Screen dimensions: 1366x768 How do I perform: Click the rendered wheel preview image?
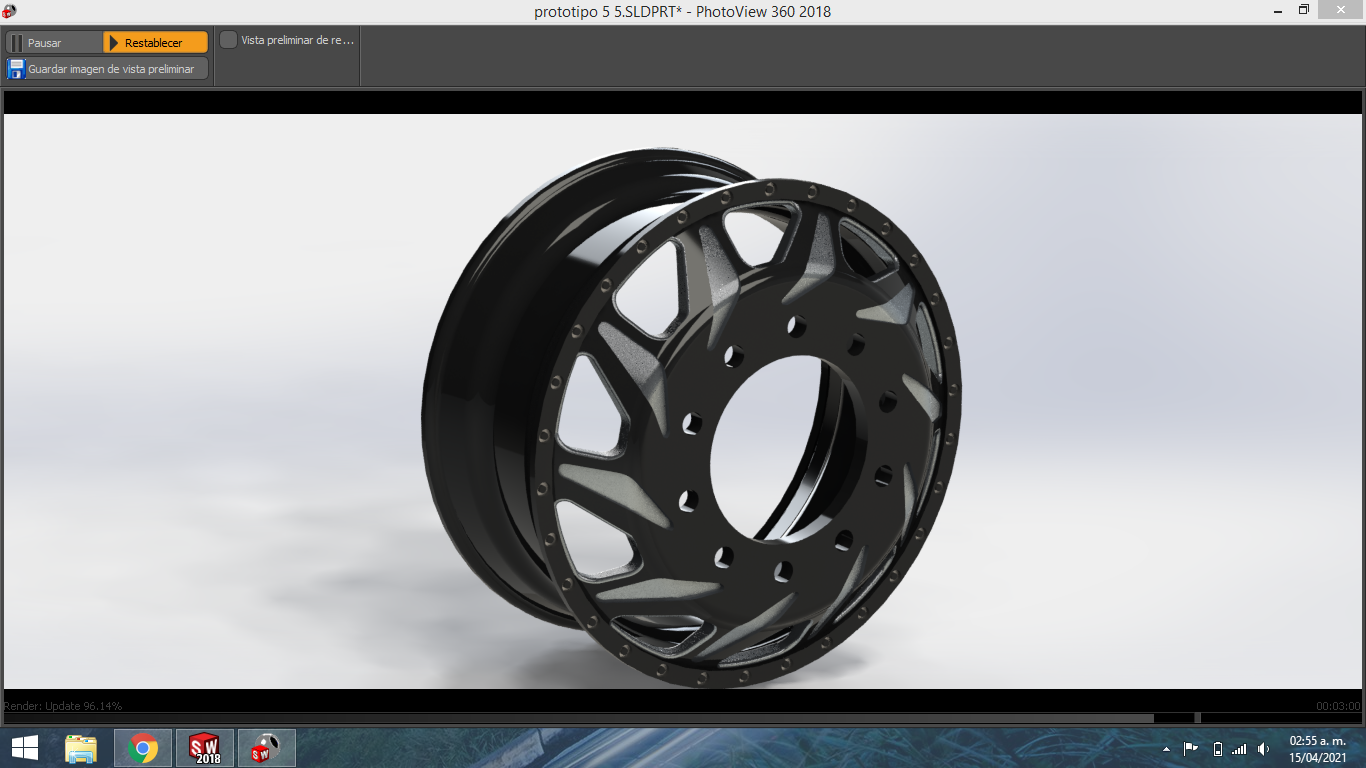(683, 401)
